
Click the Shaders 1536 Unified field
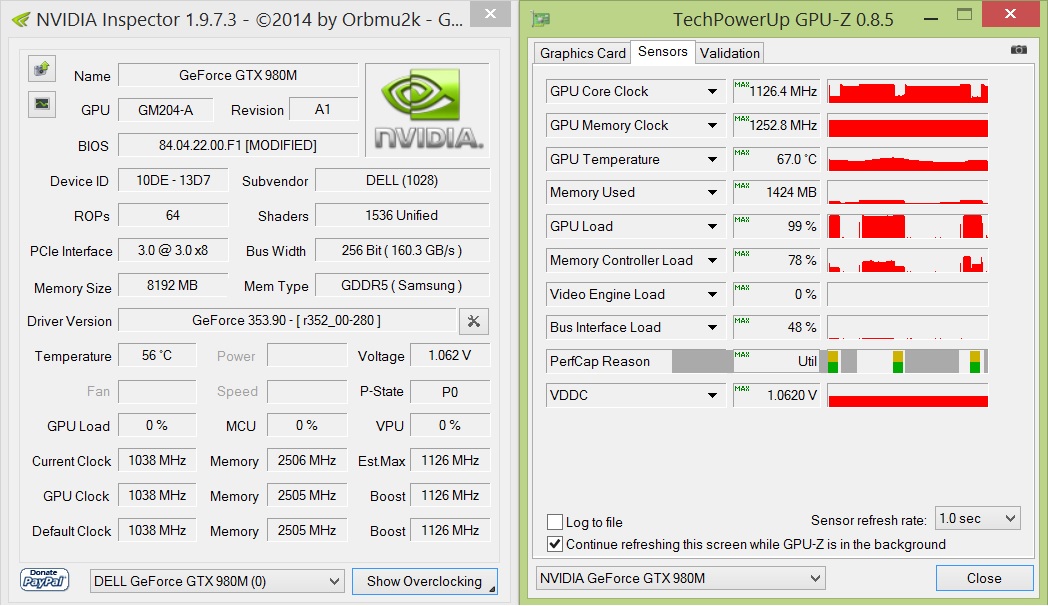click(x=402, y=215)
